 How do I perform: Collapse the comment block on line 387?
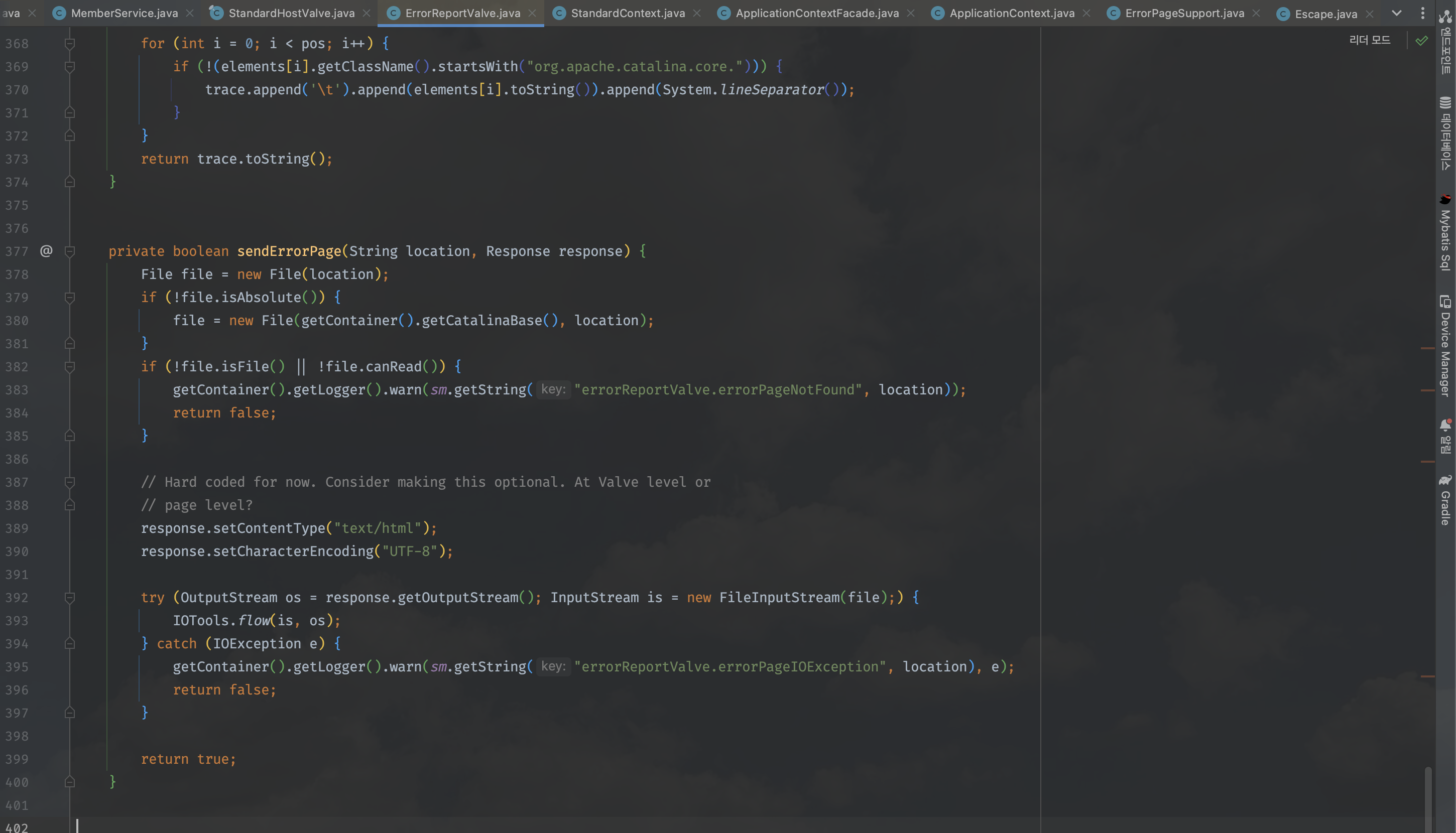70,482
